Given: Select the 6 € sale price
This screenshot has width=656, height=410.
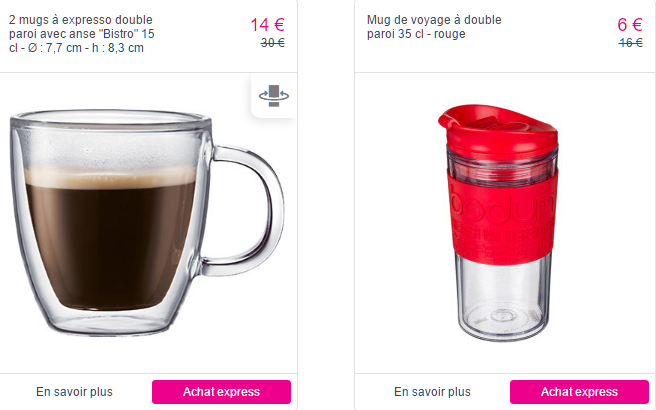Looking at the screenshot, I should click(630, 25).
